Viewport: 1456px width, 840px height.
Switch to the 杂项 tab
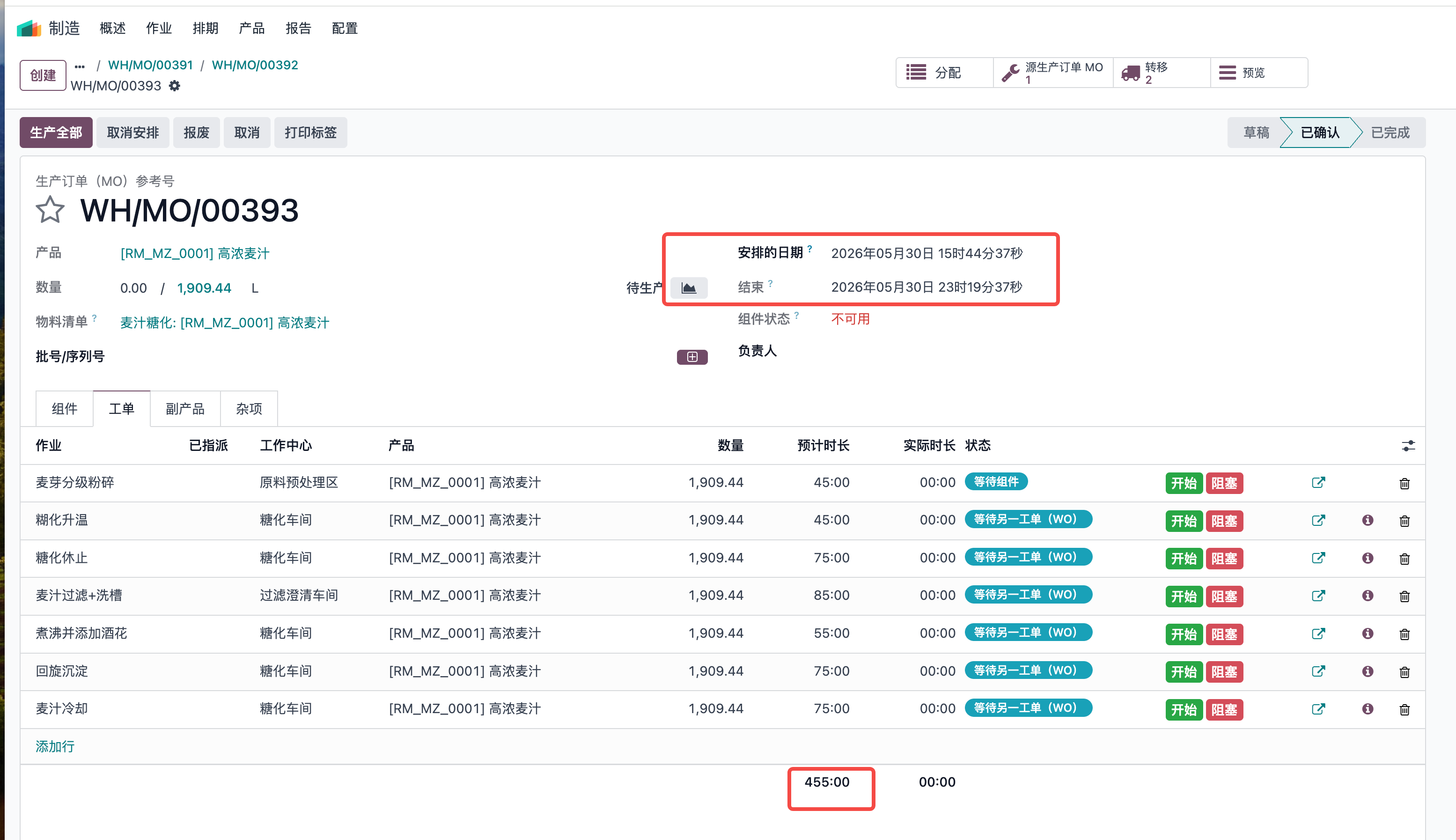tap(249, 409)
